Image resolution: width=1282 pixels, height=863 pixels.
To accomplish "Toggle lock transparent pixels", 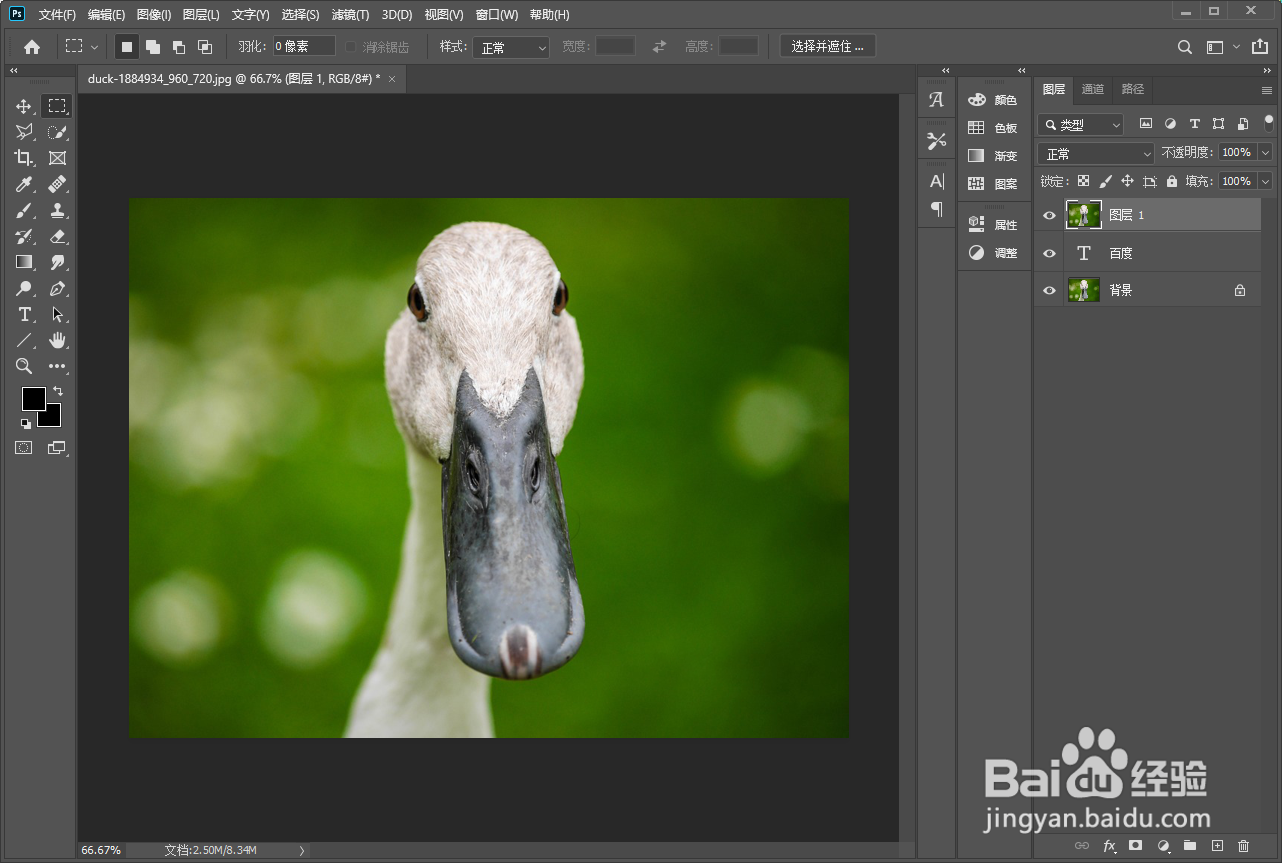I will 1083,181.
